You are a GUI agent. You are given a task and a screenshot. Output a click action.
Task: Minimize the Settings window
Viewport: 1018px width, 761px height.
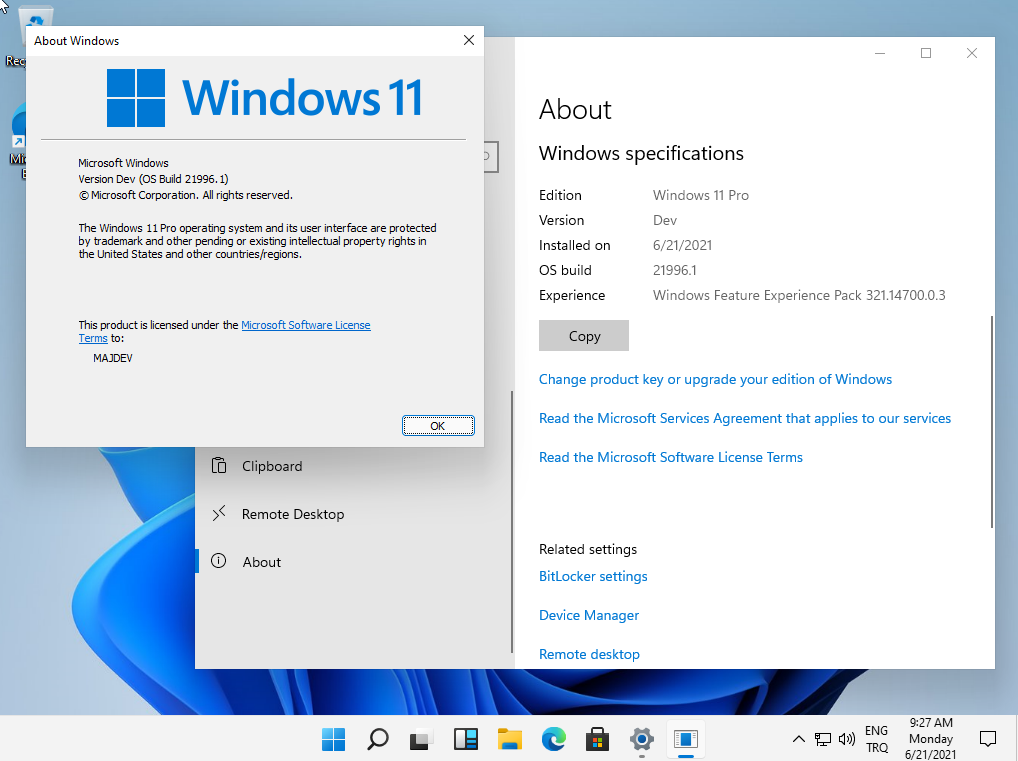880,53
